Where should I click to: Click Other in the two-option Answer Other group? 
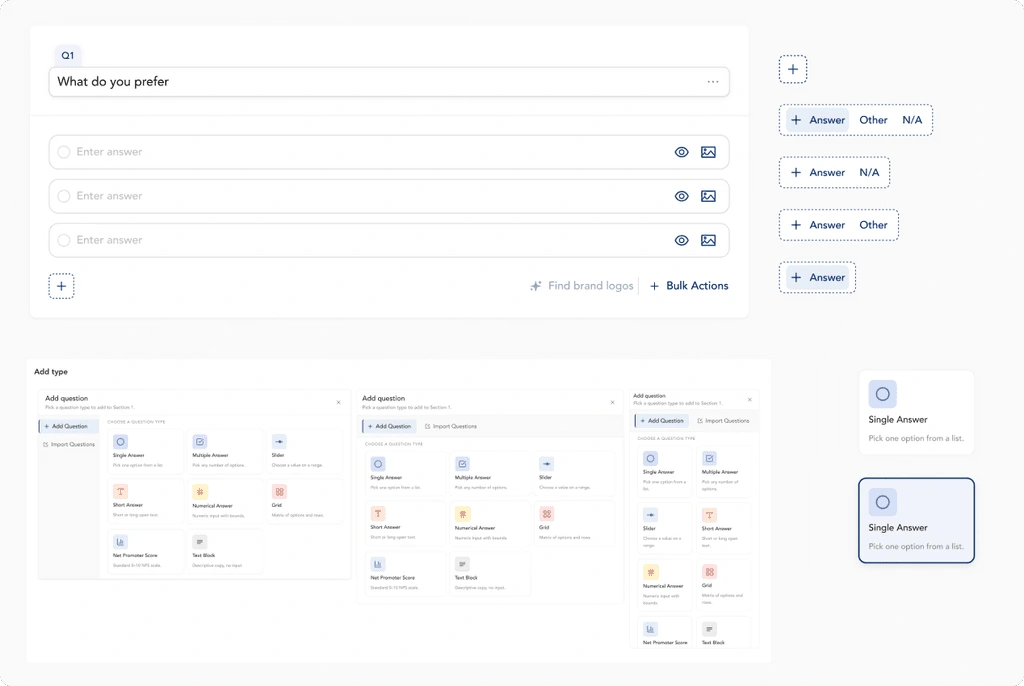click(x=873, y=225)
